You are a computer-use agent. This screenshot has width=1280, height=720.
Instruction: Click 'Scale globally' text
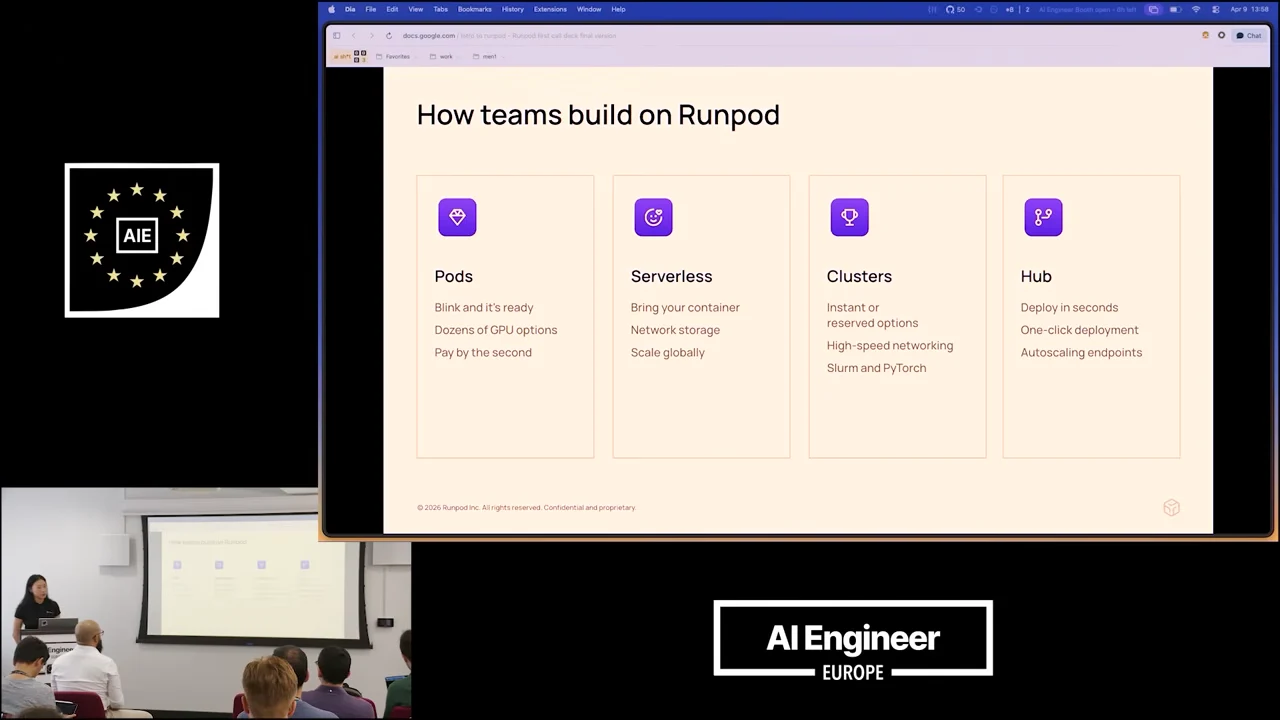667,352
